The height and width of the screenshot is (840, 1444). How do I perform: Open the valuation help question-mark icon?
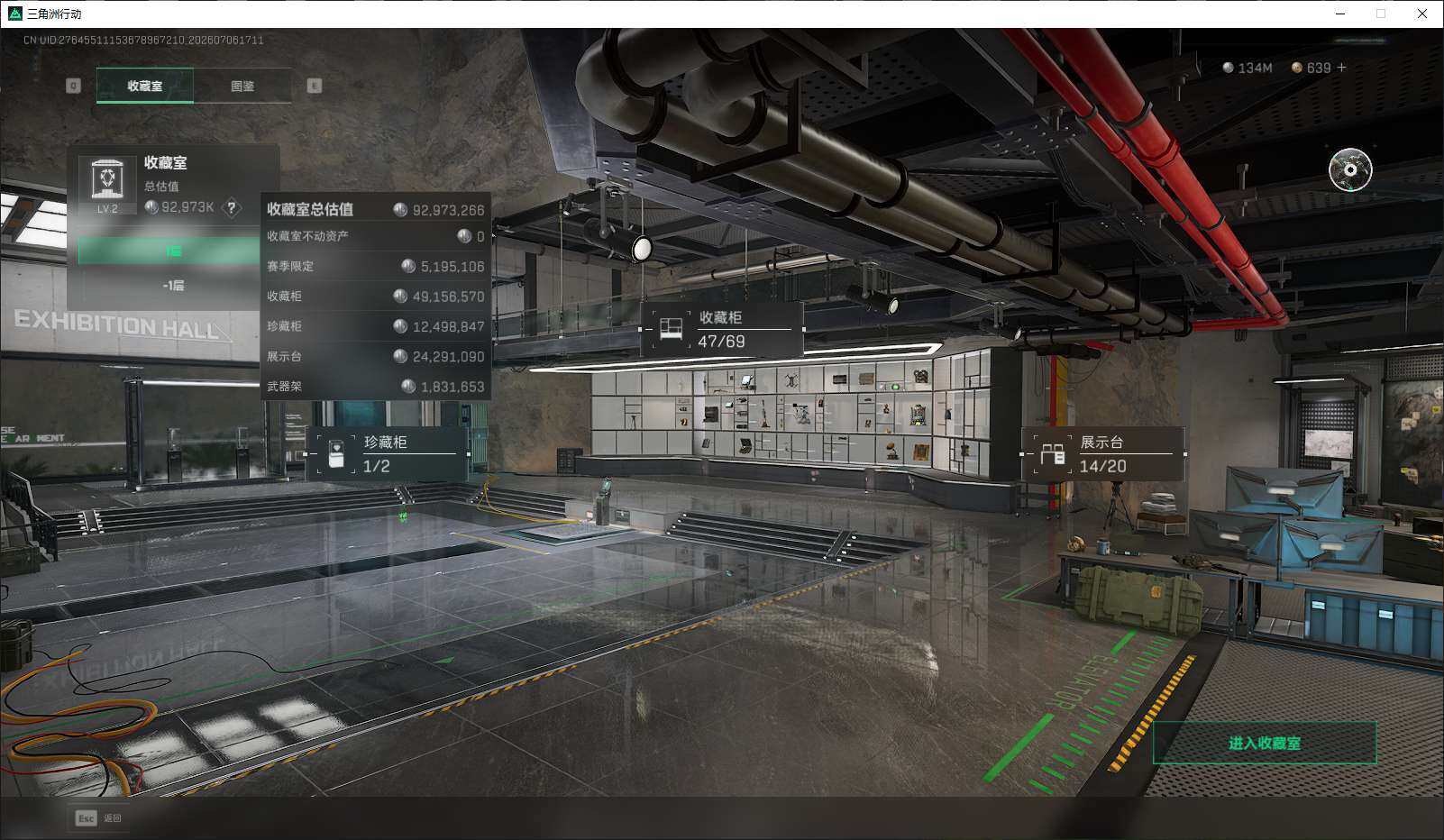[232, 207]
